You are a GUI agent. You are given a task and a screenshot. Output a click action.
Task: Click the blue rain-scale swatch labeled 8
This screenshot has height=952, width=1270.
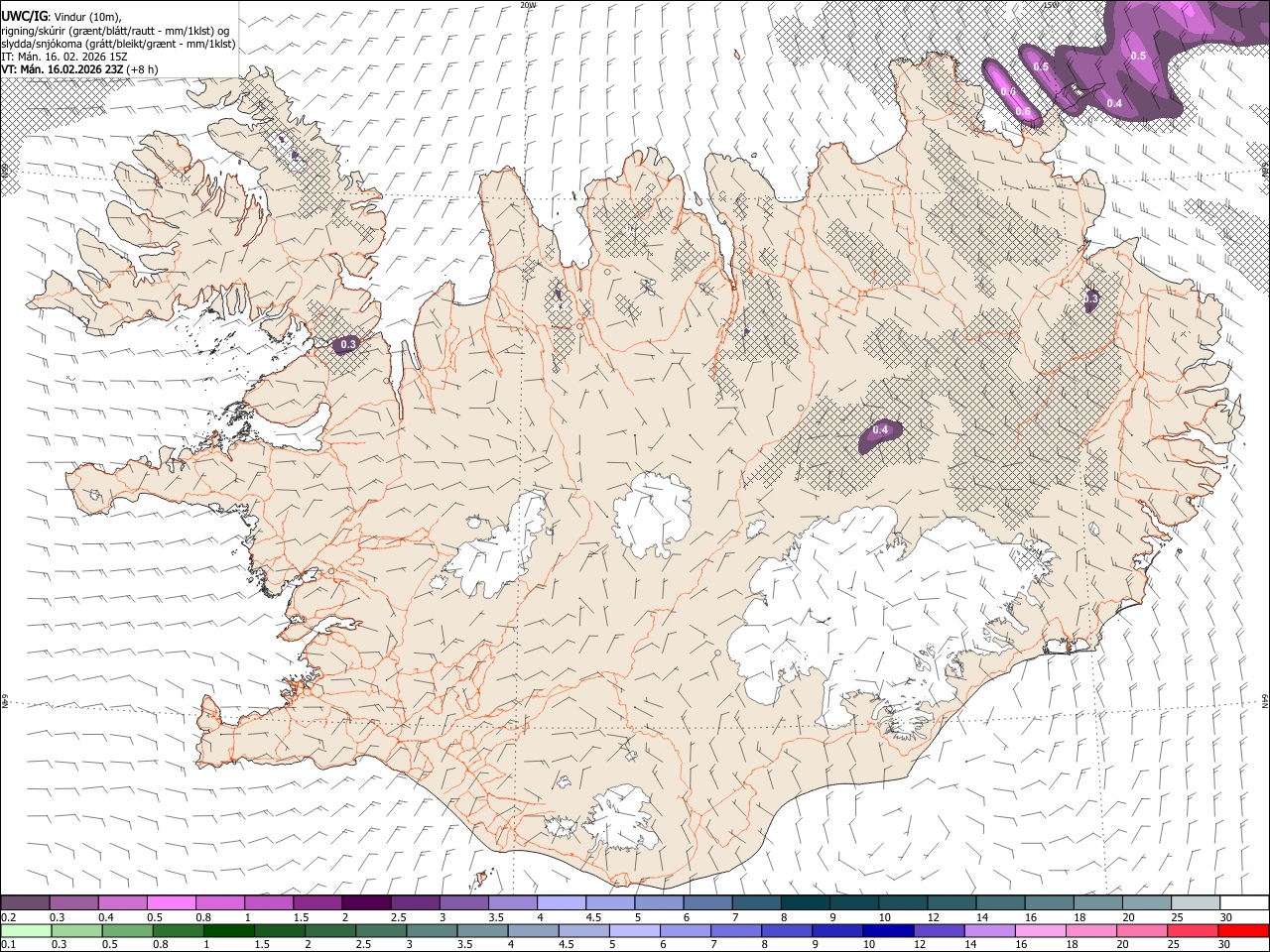pos(787,930)
